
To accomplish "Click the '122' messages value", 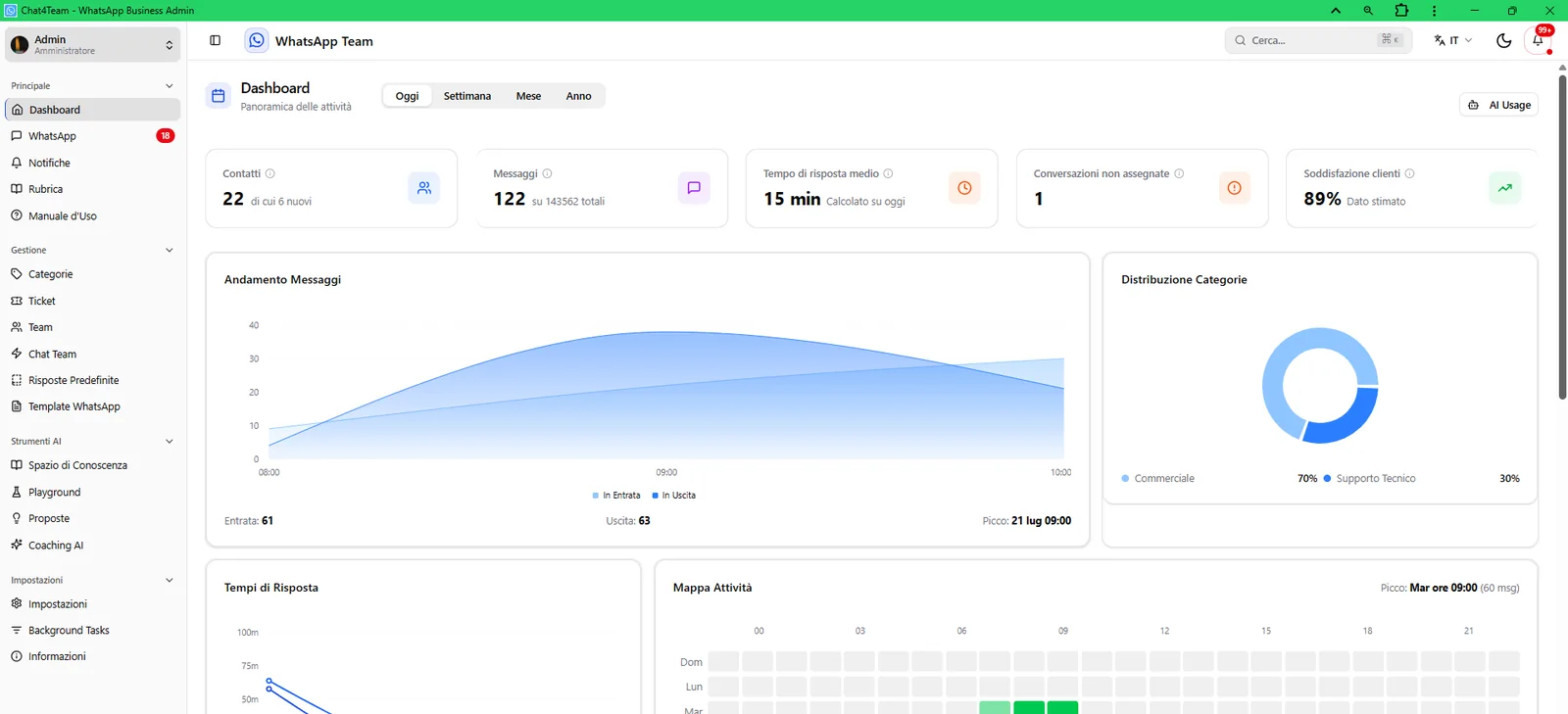I will tap(510, 199).
